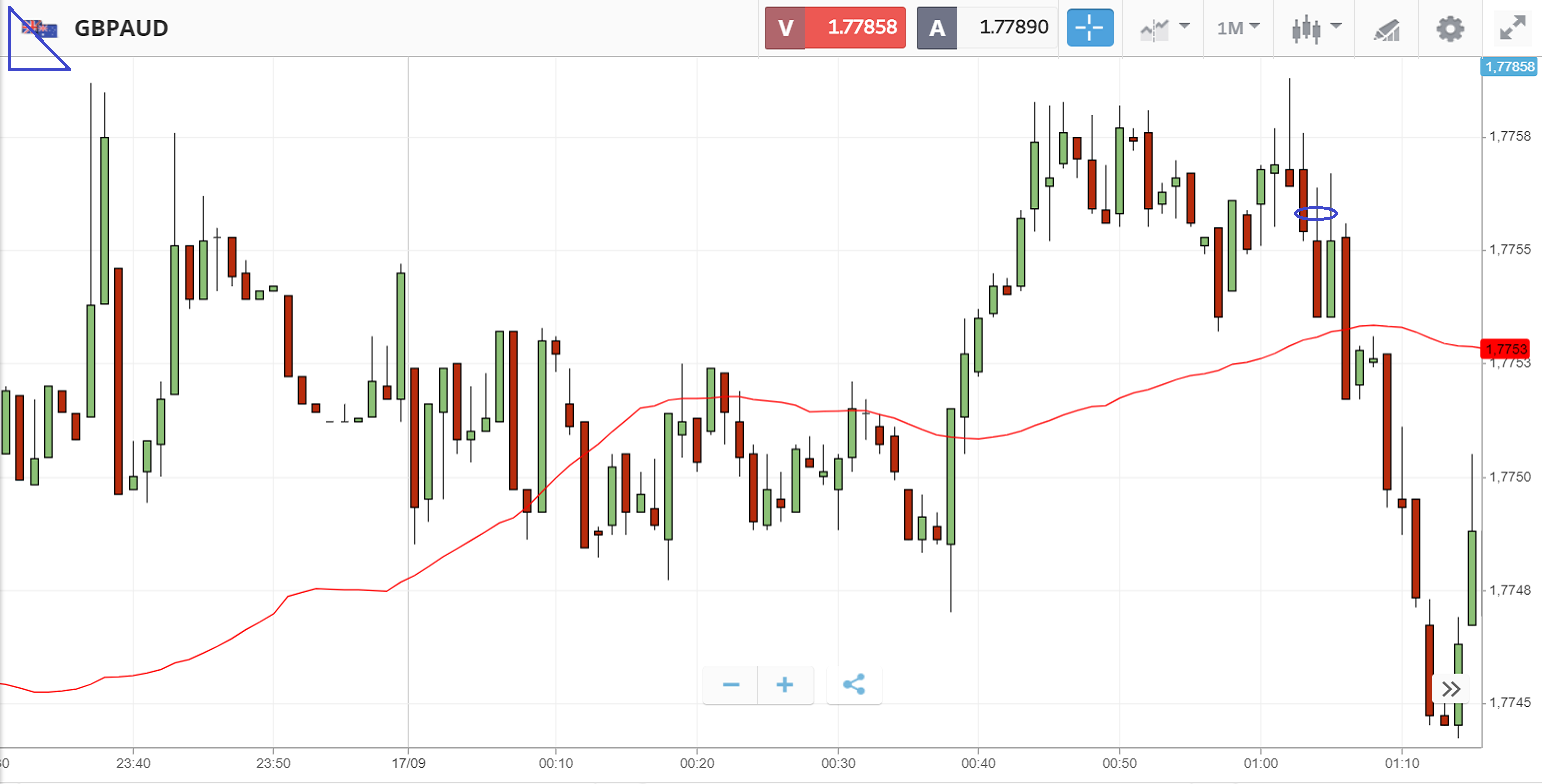
Task: Click the 01:00 time axis label
Action: point(1261,763)
